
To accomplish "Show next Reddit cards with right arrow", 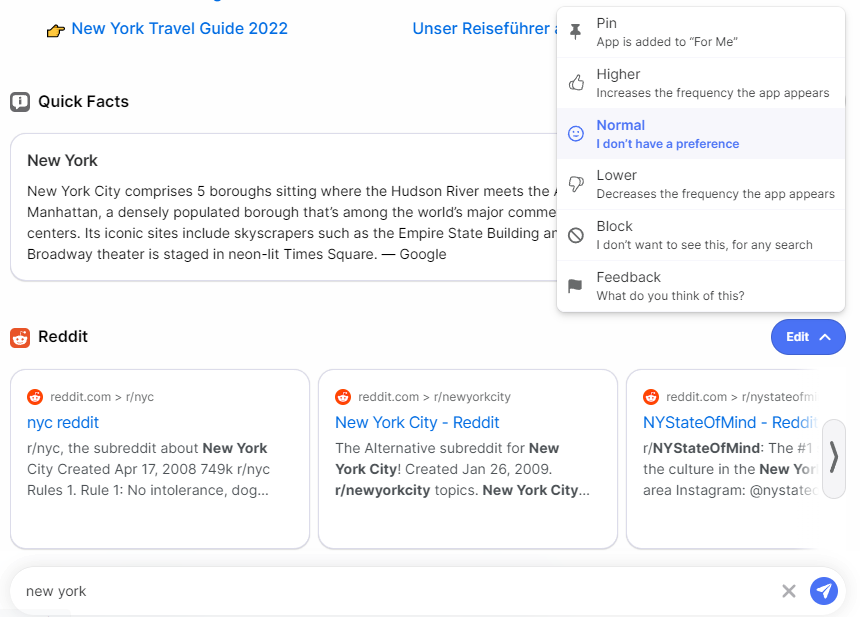I will coord(834,458).
